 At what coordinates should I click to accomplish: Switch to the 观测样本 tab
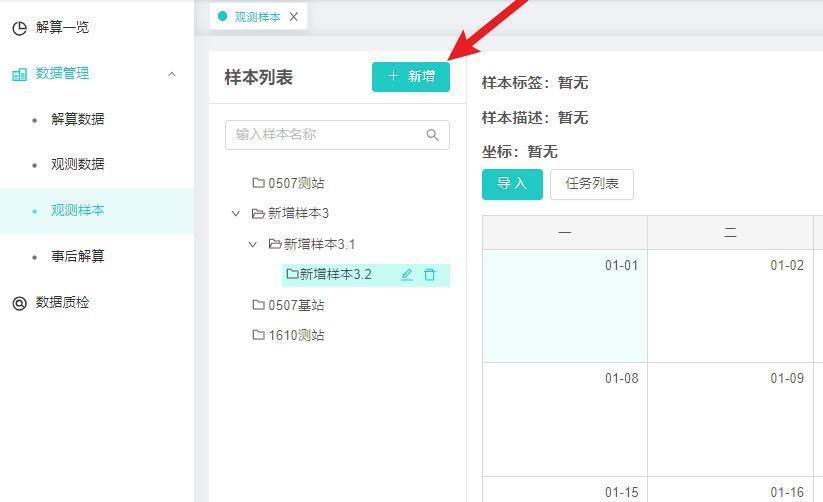click(x=256, y=17)
